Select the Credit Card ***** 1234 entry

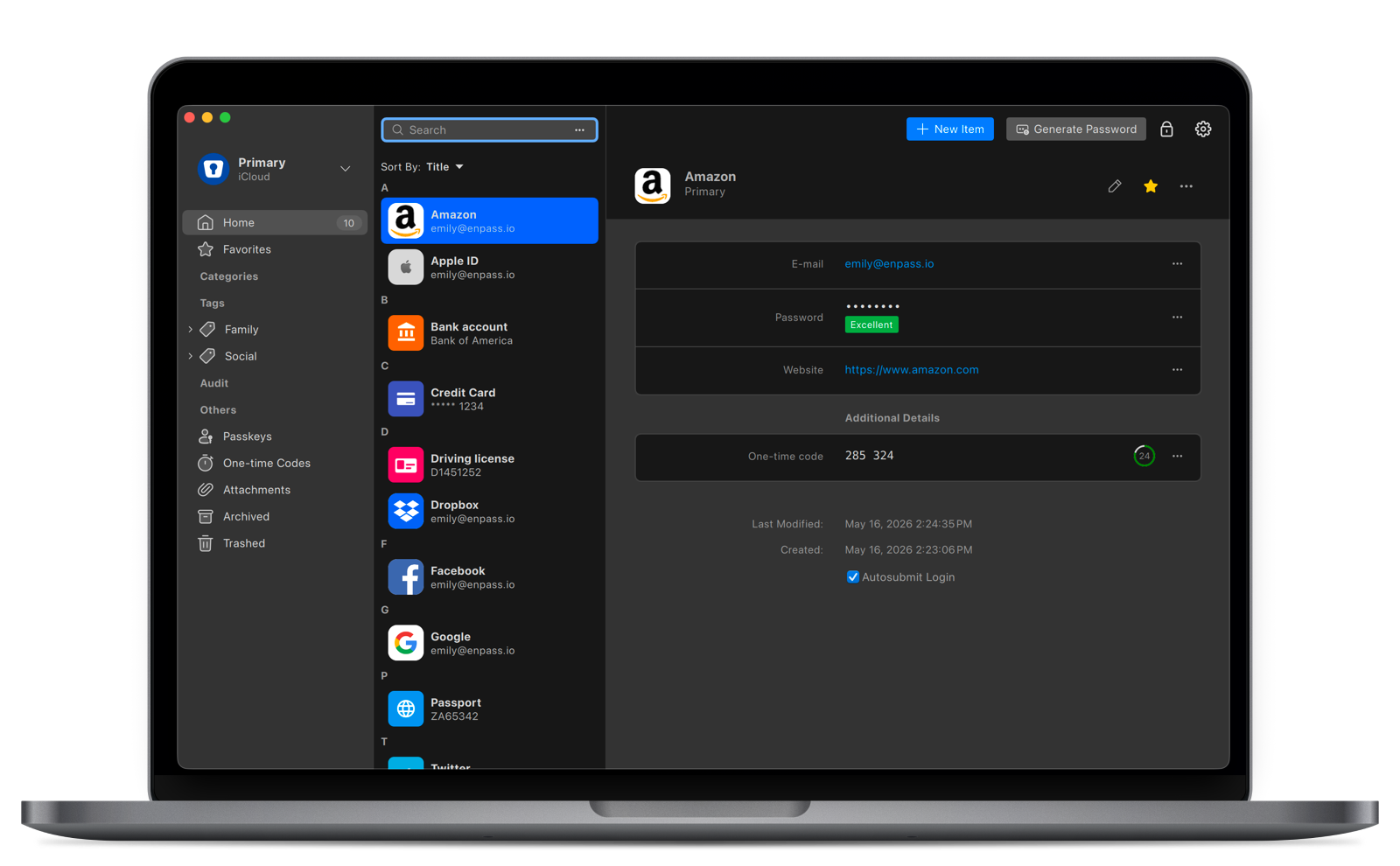point(489,399)
